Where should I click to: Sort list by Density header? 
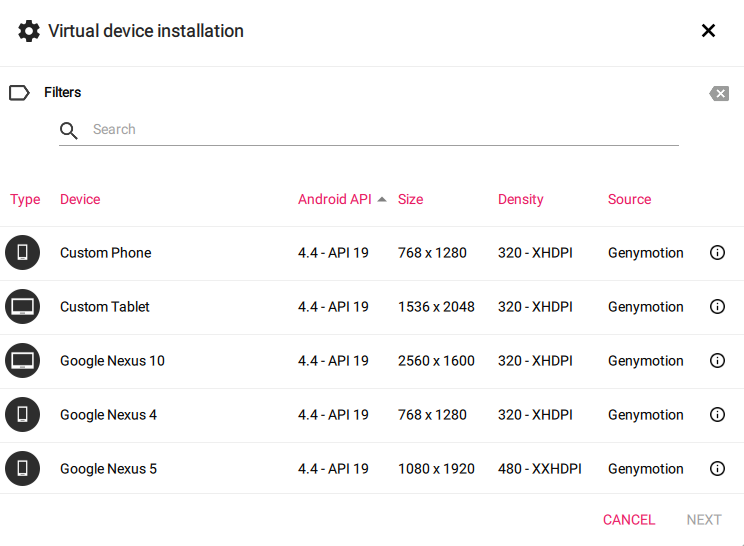point(521,199)
